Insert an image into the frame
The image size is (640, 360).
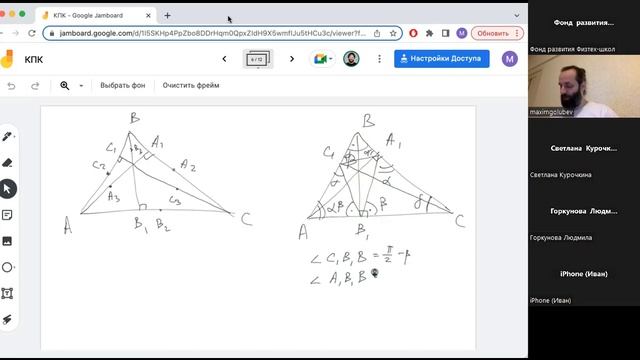[7, 241]
